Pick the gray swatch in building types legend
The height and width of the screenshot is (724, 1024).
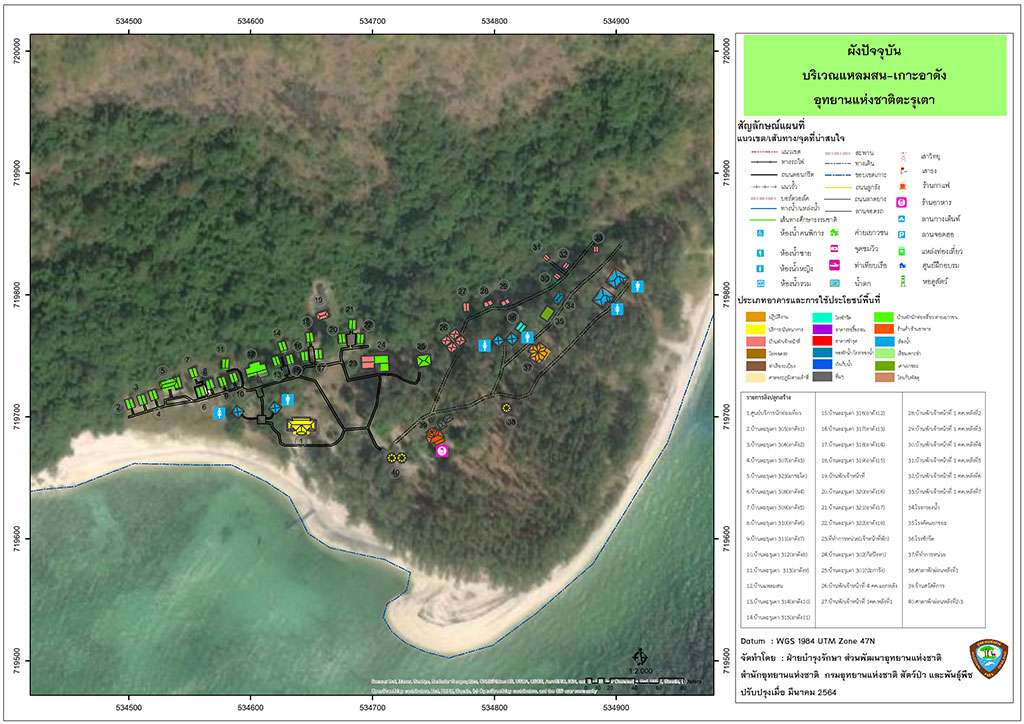(822, 377)
